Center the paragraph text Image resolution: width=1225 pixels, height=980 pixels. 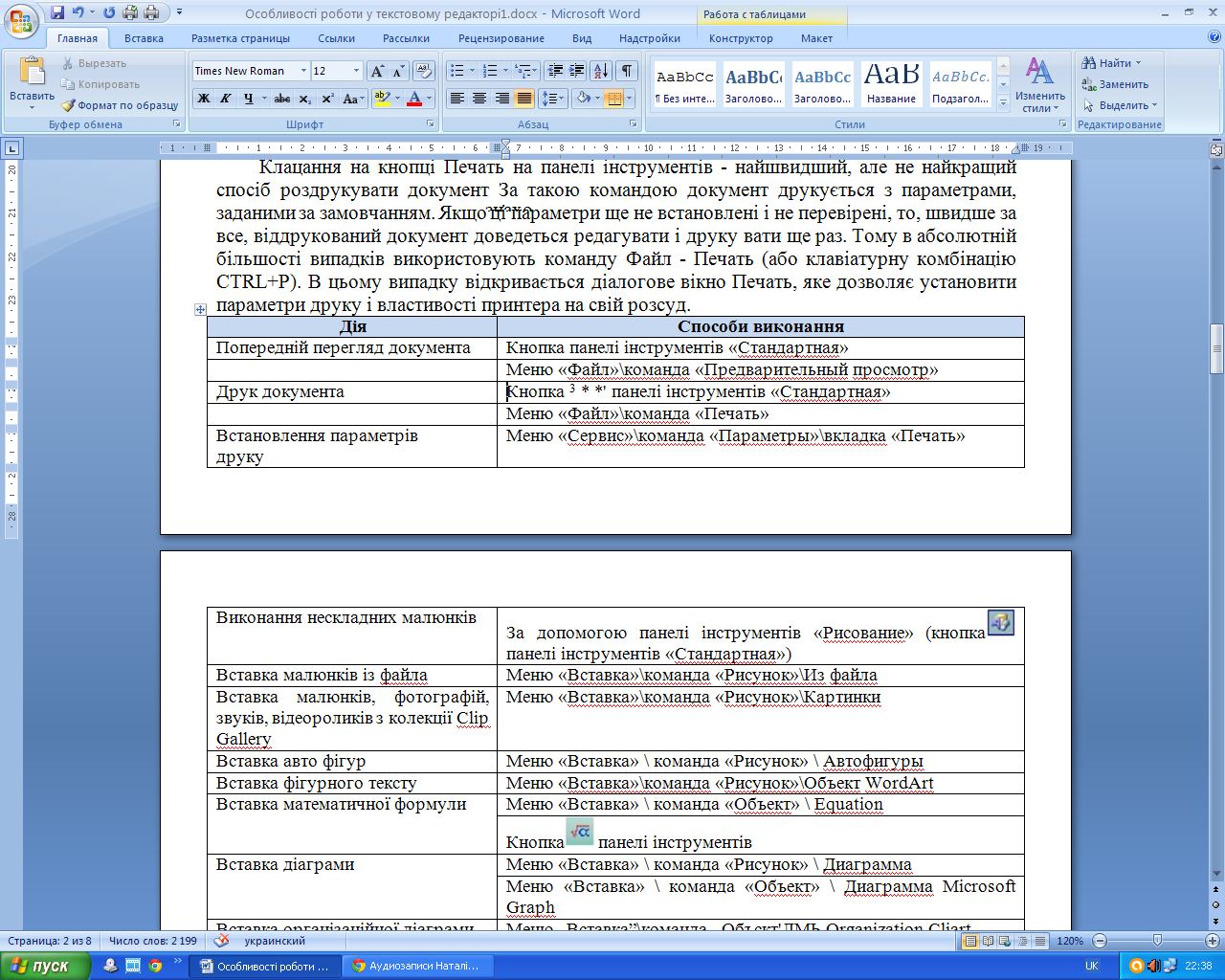479,99
